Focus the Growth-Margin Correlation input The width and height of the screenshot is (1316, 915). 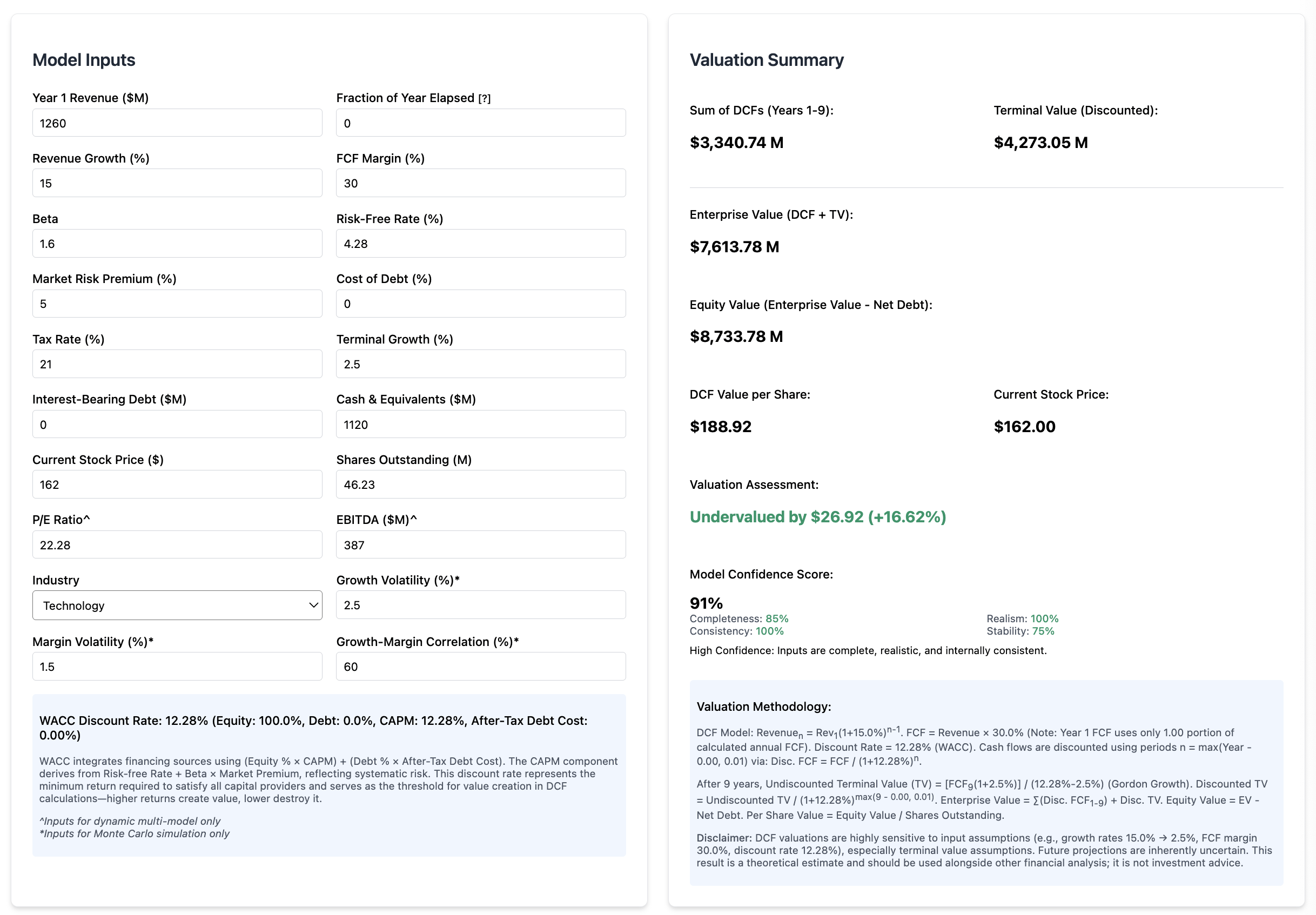point(480,666)
